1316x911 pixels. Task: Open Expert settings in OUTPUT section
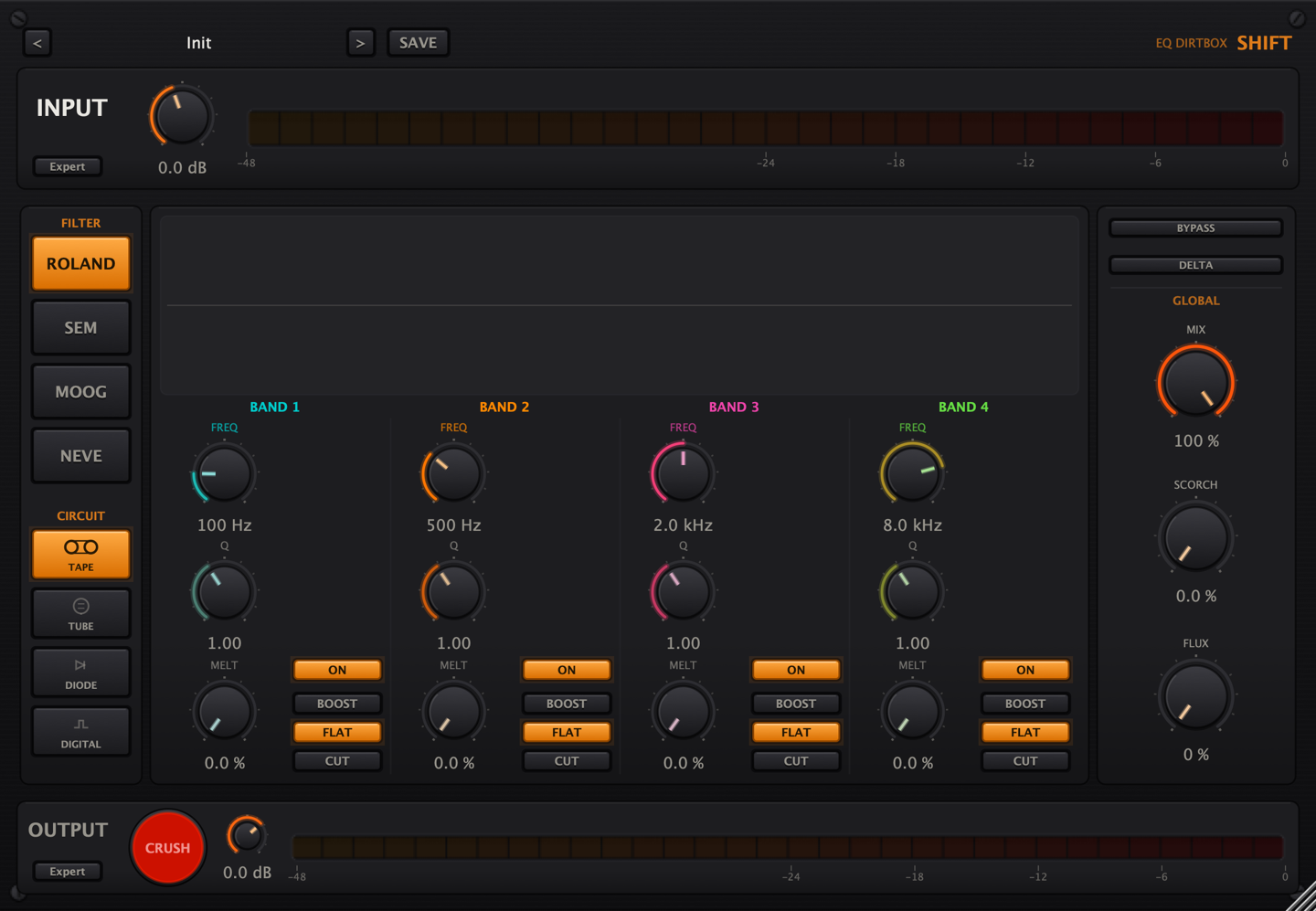tap(68, 871)
